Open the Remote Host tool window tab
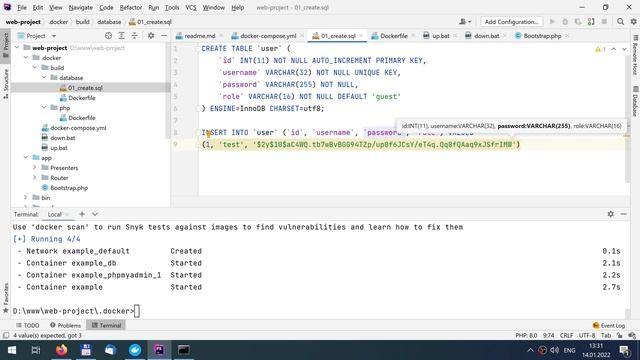This screenshot has width=640, height=360. pyautogui.click(x=636, y=54)
